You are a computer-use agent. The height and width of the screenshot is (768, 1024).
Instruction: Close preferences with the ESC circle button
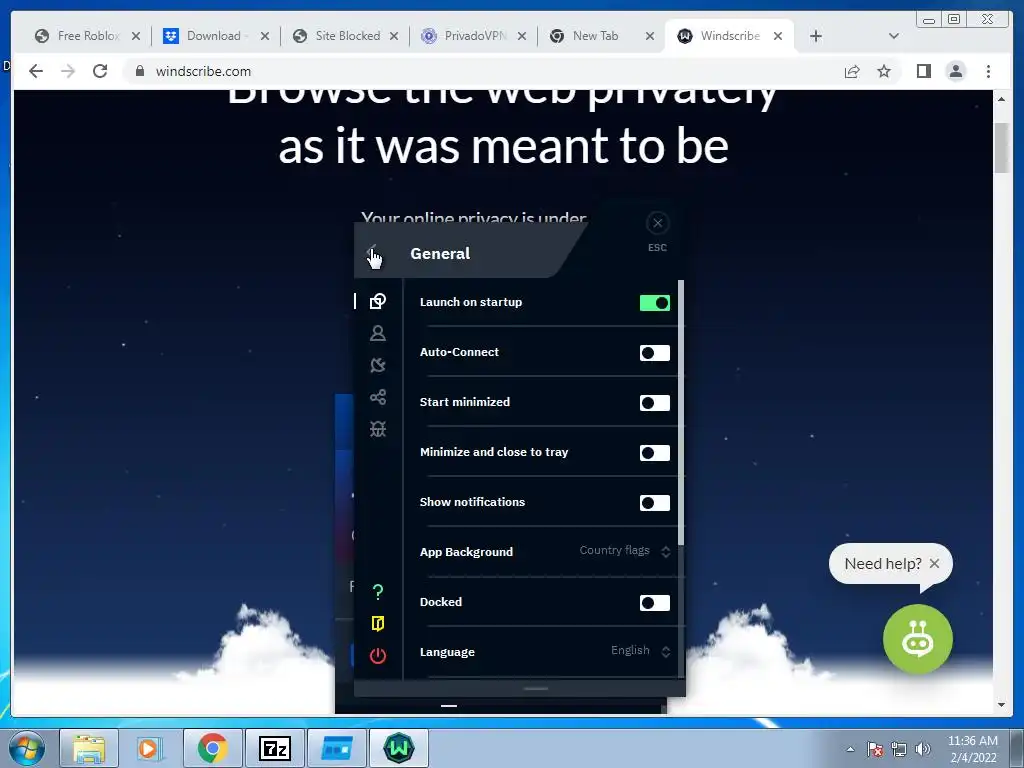[657, 223]
